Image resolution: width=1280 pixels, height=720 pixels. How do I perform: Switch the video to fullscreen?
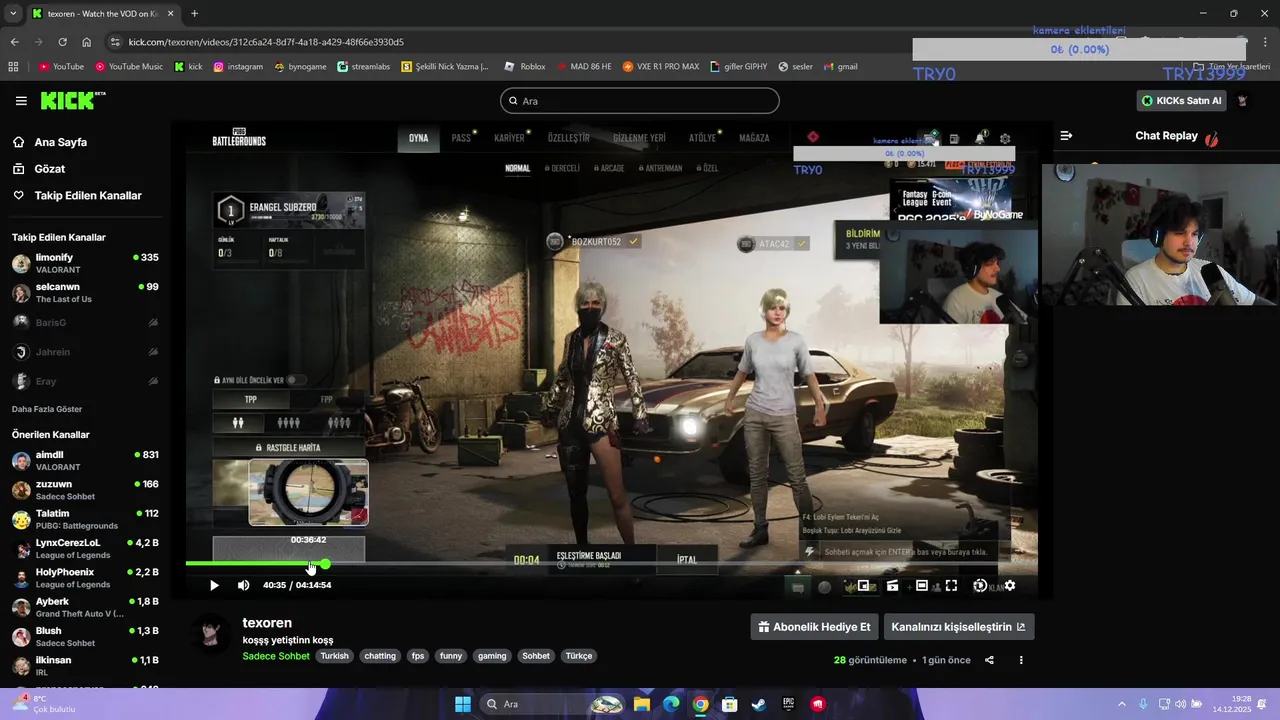[951, 585]
